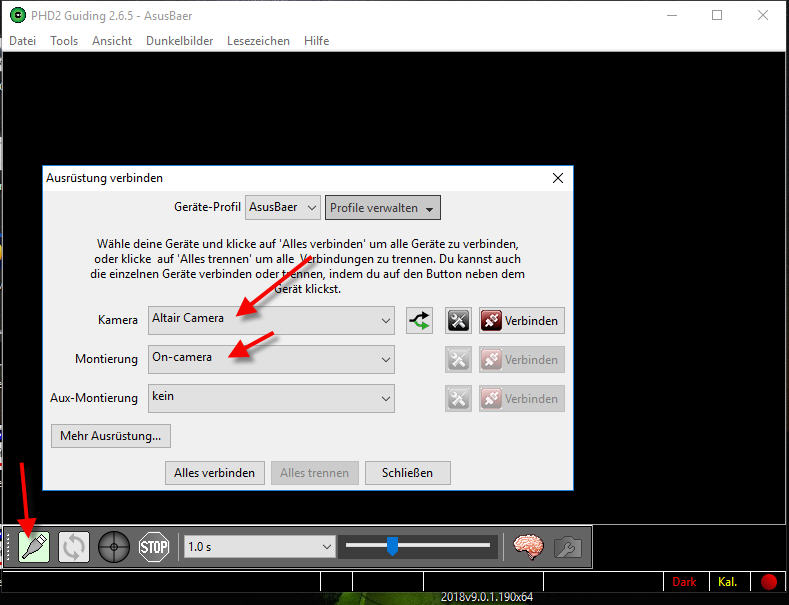Click the connect equipment USB icon
Viewport: 789px width, 605px height.
pos(34,547)
